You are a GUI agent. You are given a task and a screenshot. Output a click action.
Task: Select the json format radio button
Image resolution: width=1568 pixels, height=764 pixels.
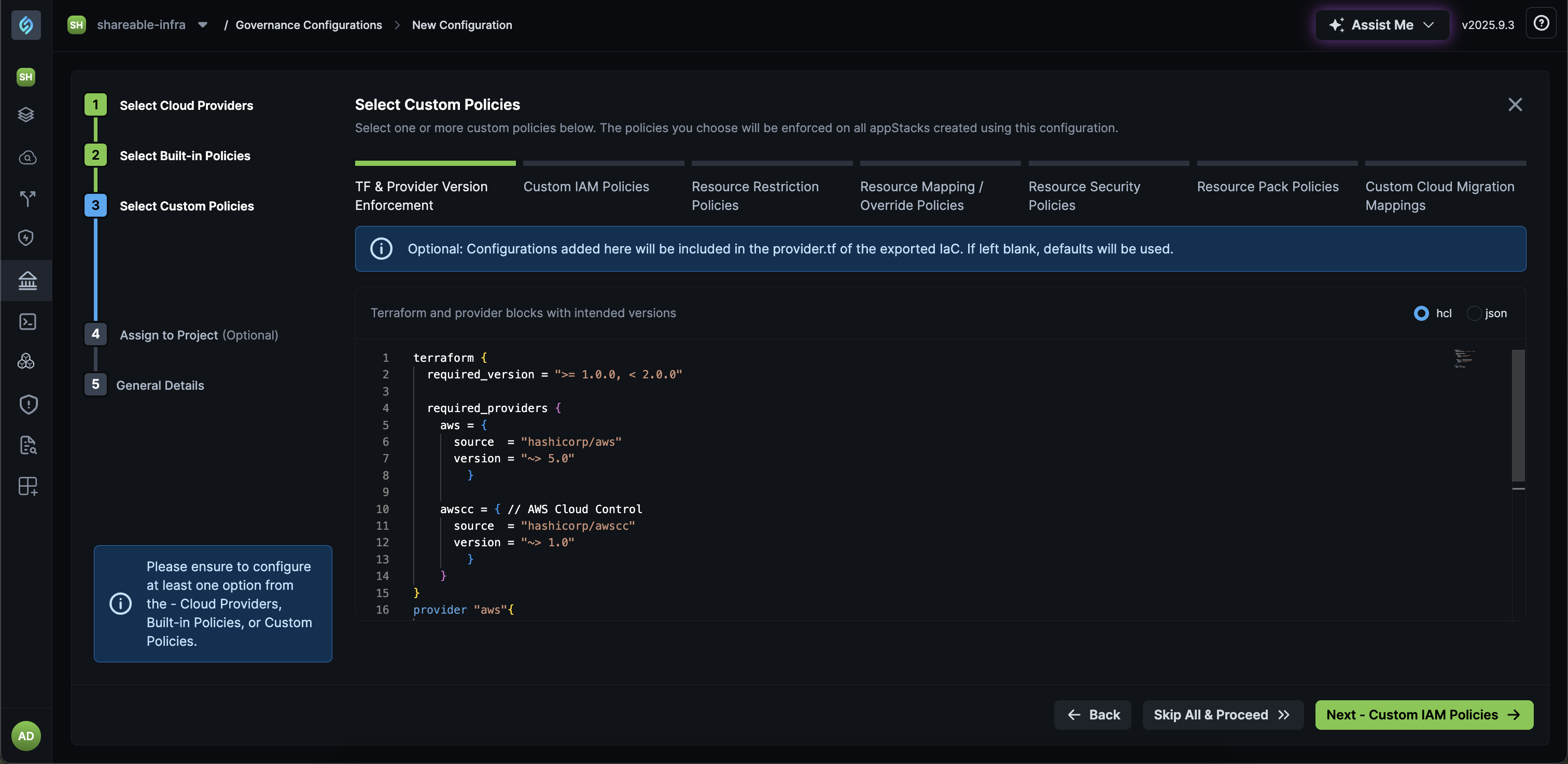(1474, 313)
